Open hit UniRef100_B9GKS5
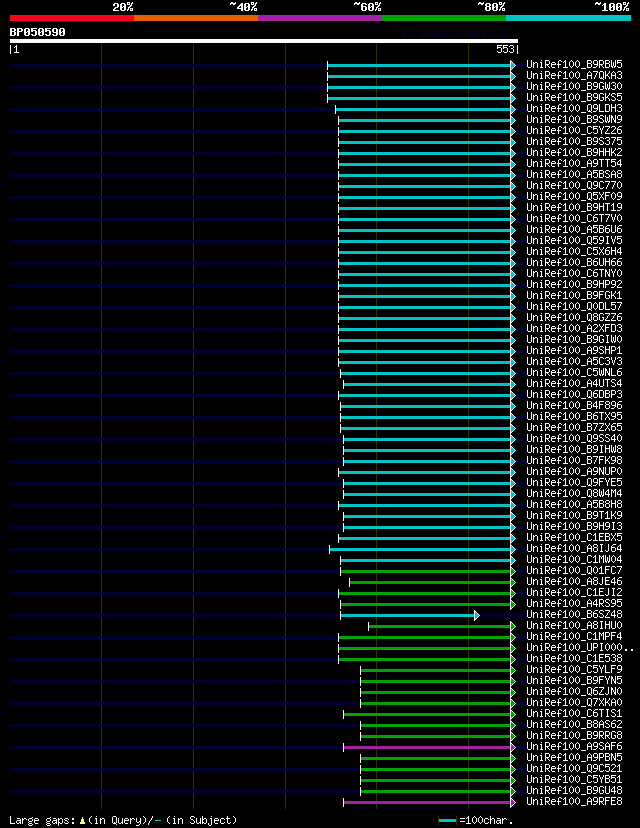Image resolution: width=640 pixels, height=828 pixels. pos(574,97)
